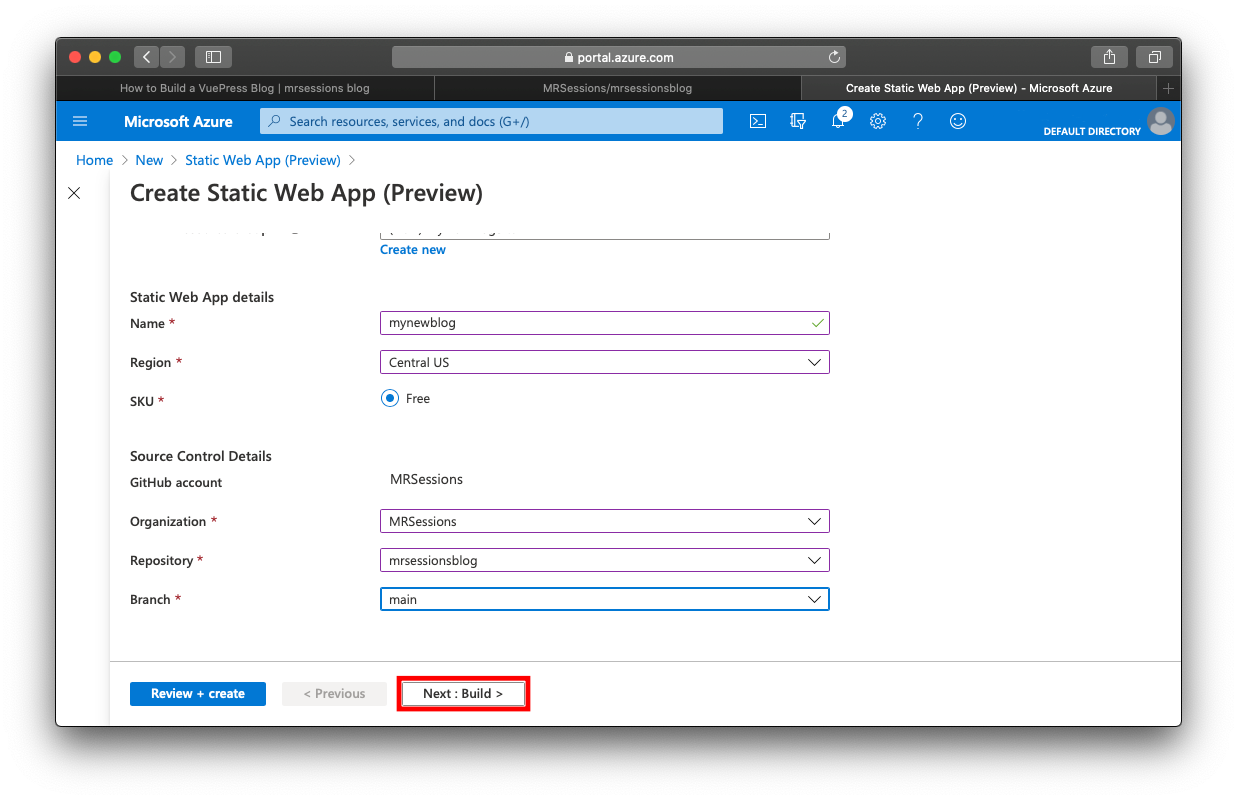Image resolution: width=1237 pixels, height=800 pixels.
Task: Toggle the Safari sidebar button
Action: [213, 57]
